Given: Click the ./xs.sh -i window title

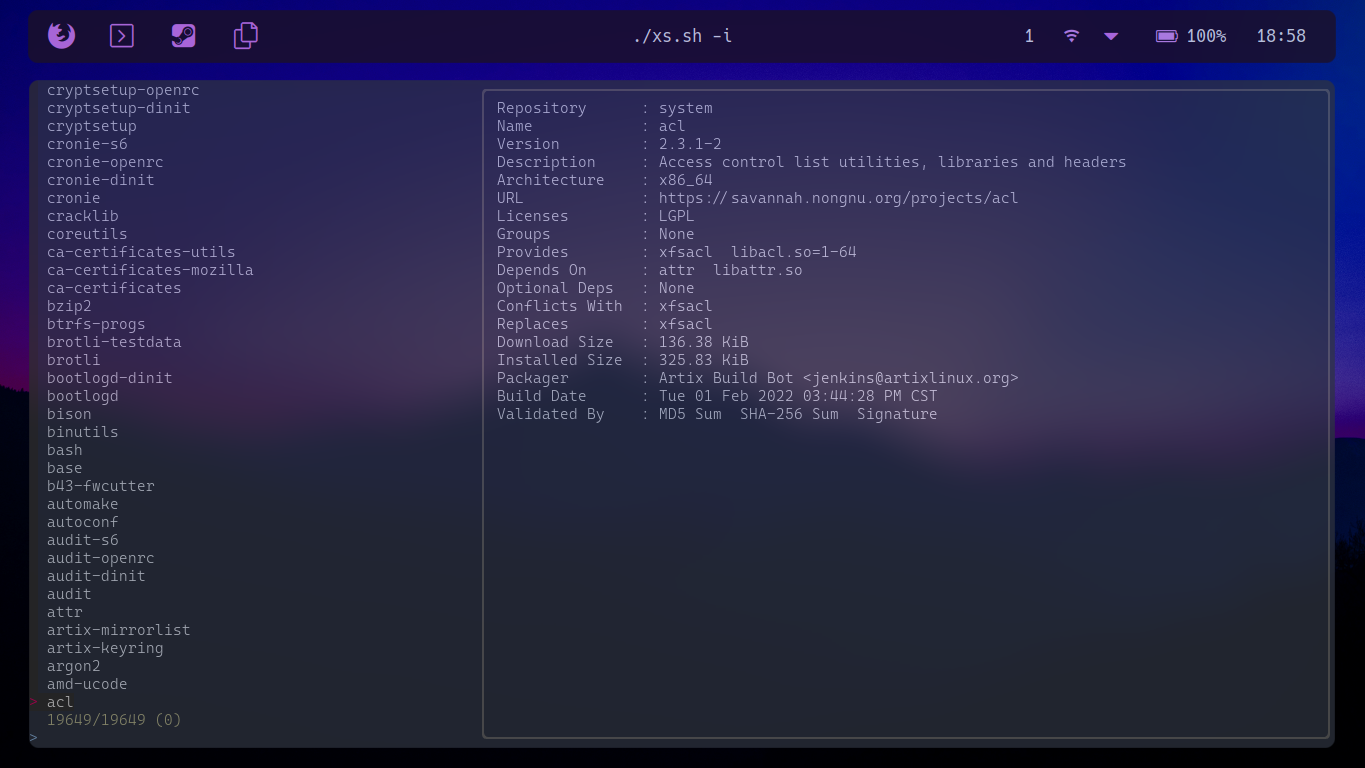Looking at the screenshot, I should [683, 35].
